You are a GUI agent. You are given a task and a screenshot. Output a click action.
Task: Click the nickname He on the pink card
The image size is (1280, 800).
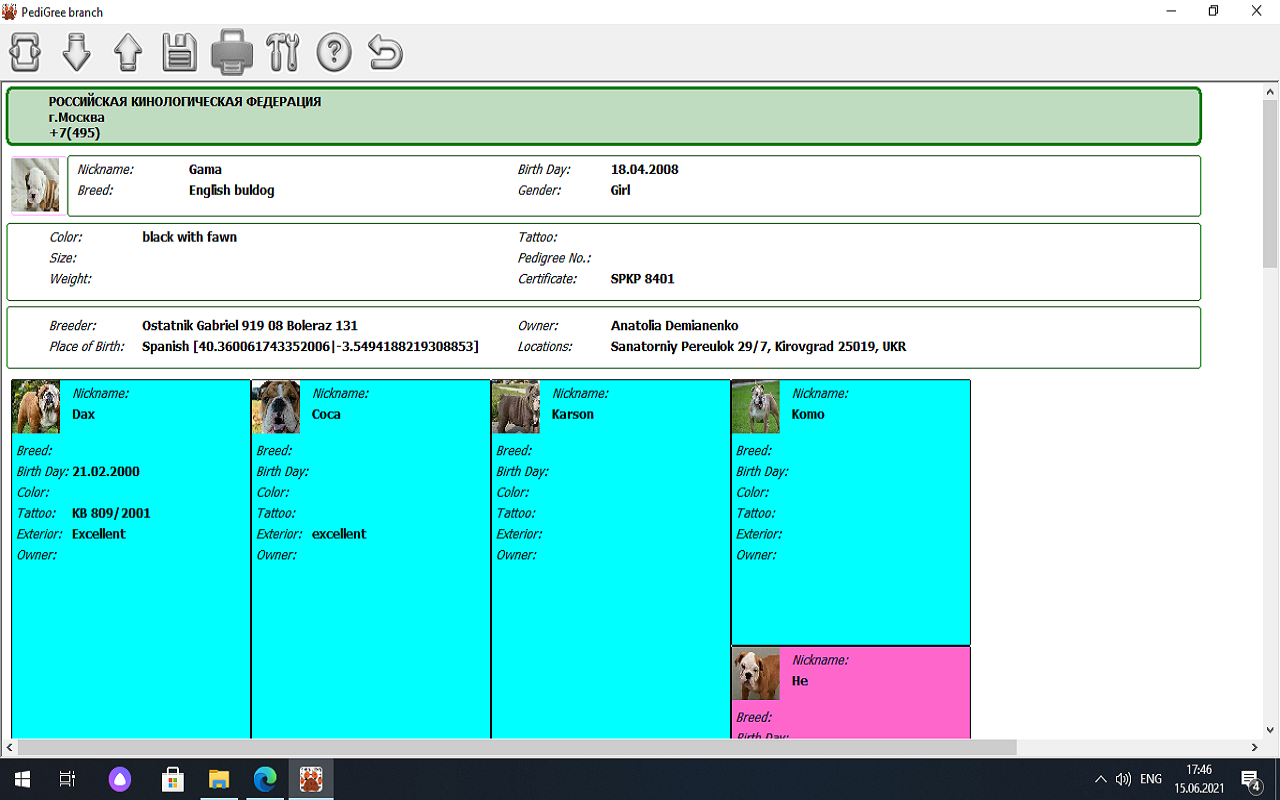[x=800, y=681]
